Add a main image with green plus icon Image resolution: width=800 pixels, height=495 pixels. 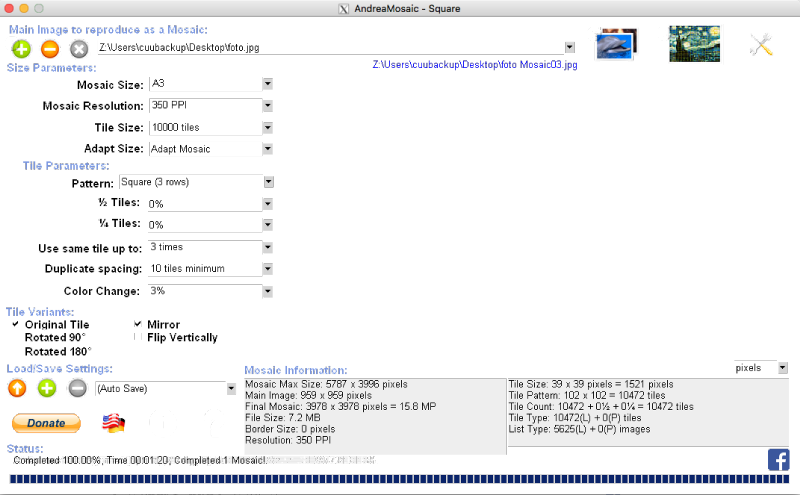click(21, 49)
